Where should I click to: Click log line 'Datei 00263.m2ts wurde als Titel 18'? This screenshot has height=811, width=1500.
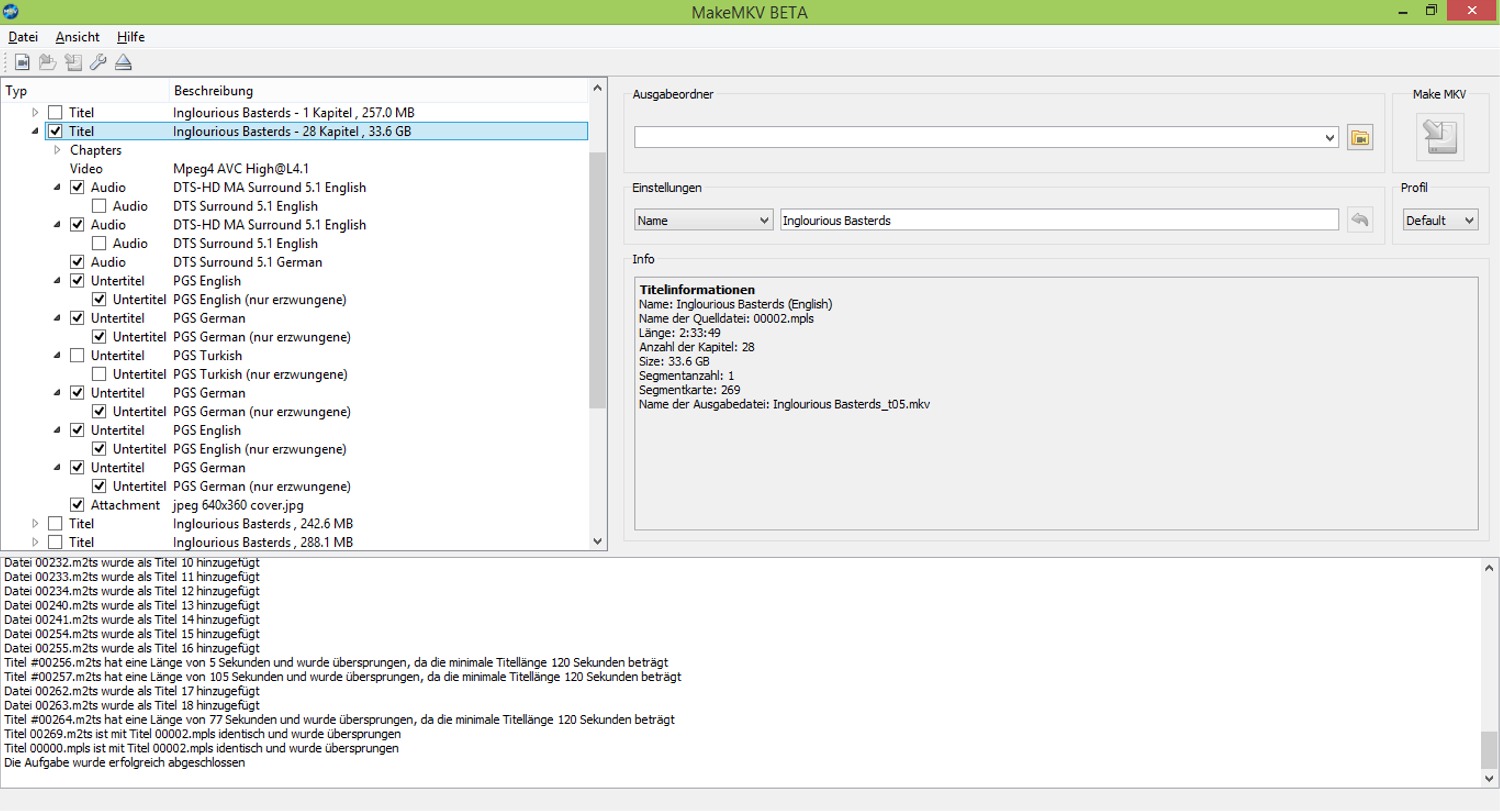[x=132, y=705]
